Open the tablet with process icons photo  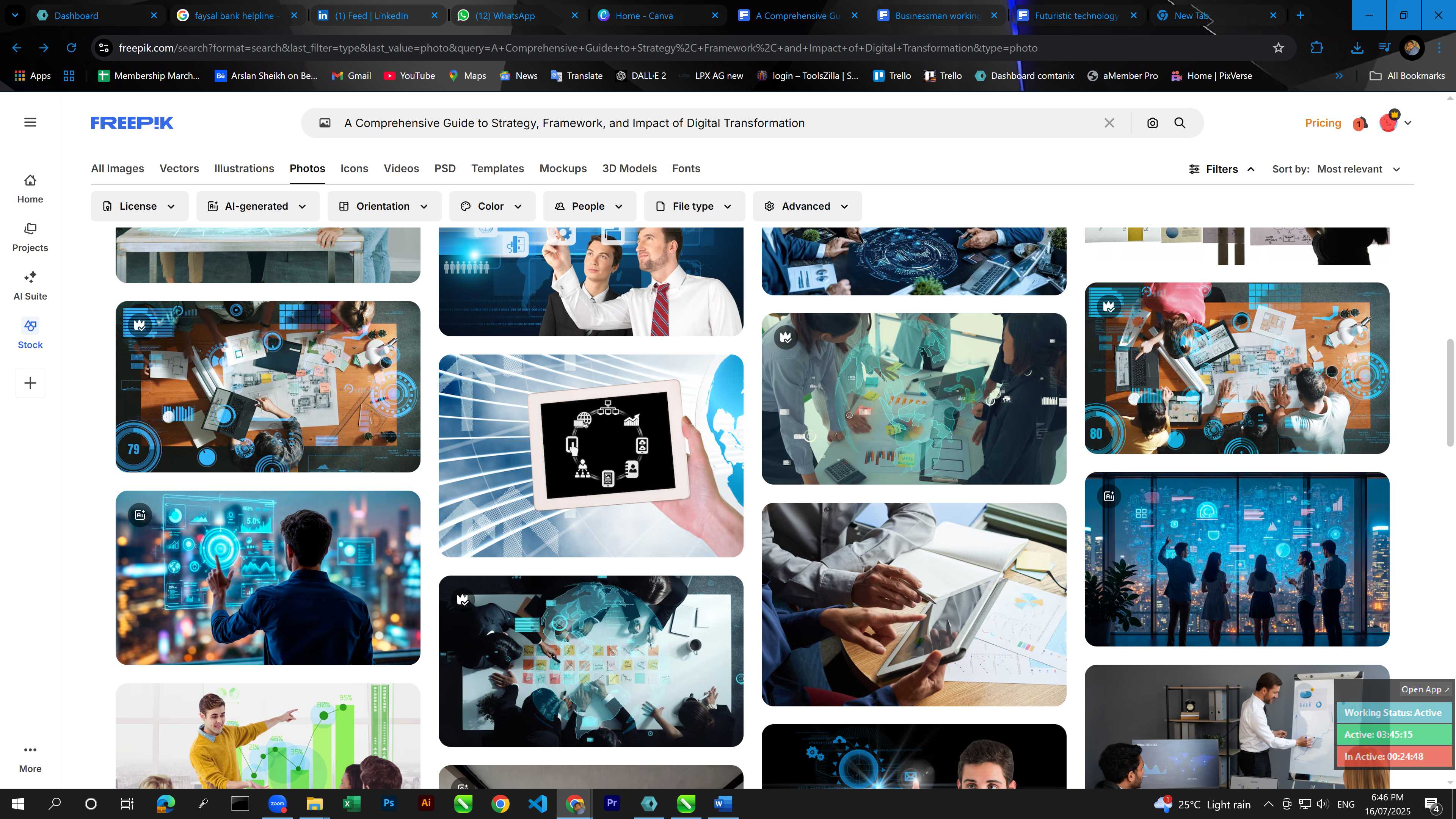click(591, 455)
